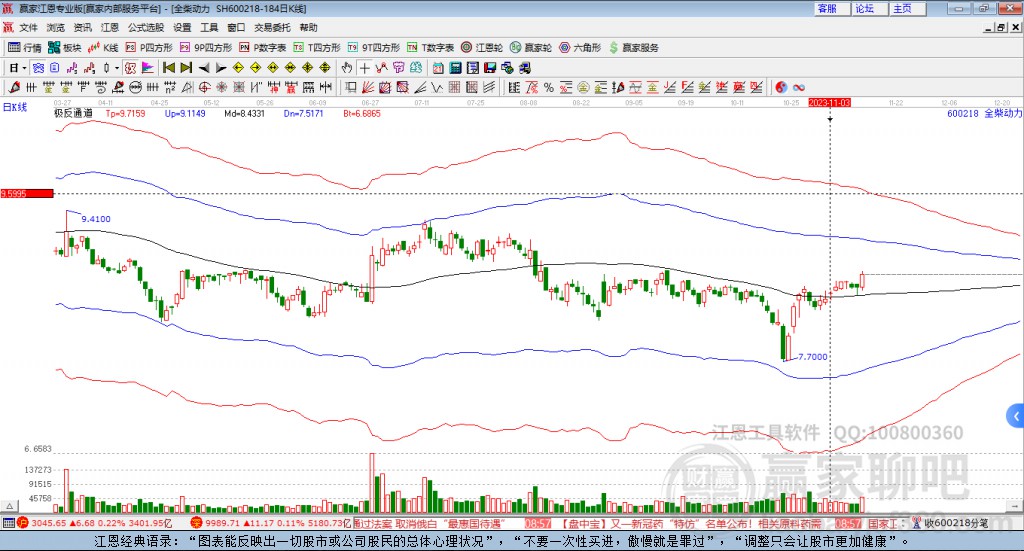Toggle the crosshair cursor tool
1024x551 pixels.
[366, 68]
